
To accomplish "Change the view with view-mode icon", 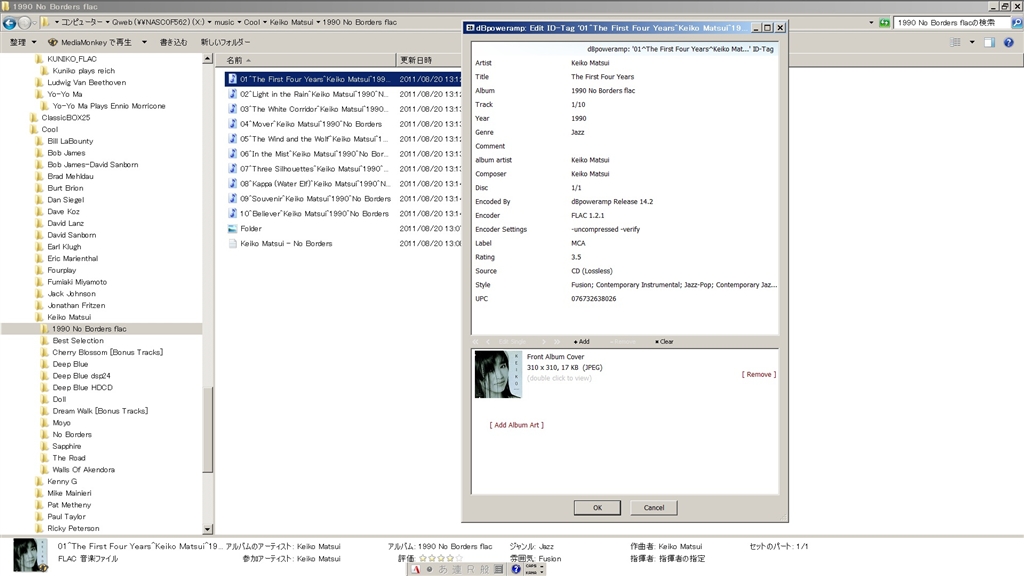I will (955, 42).
